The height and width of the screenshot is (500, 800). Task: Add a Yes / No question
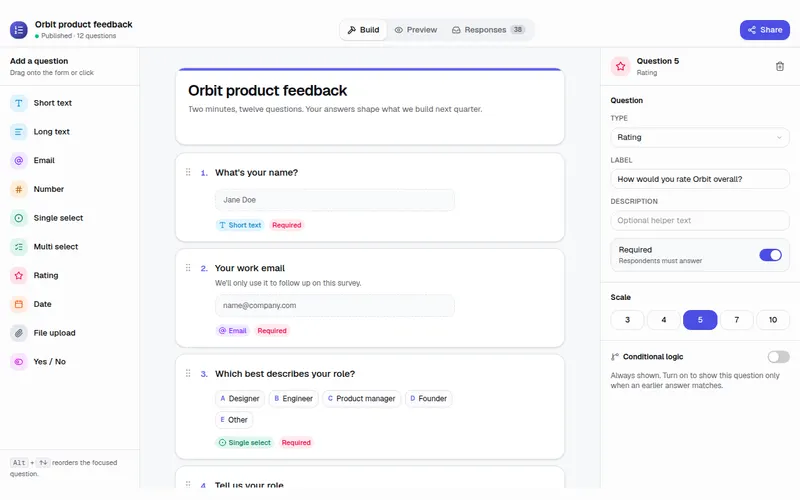(x=69, y=362)
